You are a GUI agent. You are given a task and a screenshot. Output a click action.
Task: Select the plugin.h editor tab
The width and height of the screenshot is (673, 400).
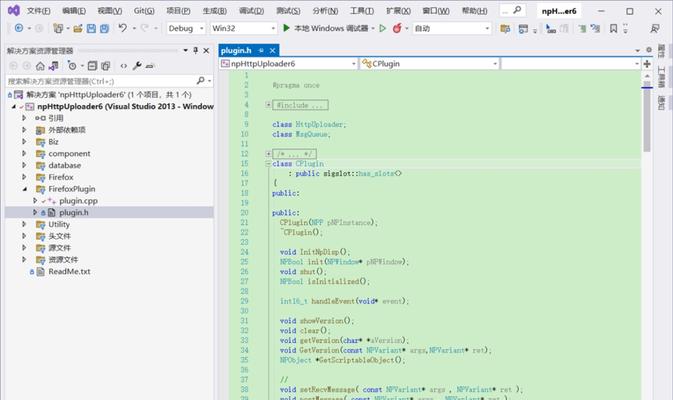coord(236,51)
